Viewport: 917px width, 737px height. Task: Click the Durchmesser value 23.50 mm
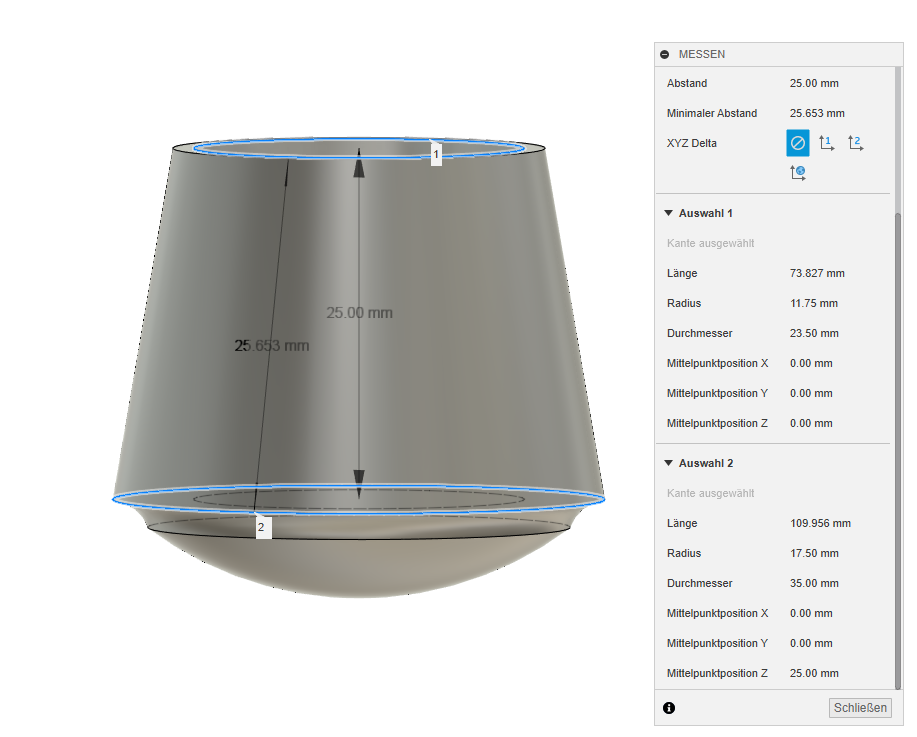click(x=814, y=333)
